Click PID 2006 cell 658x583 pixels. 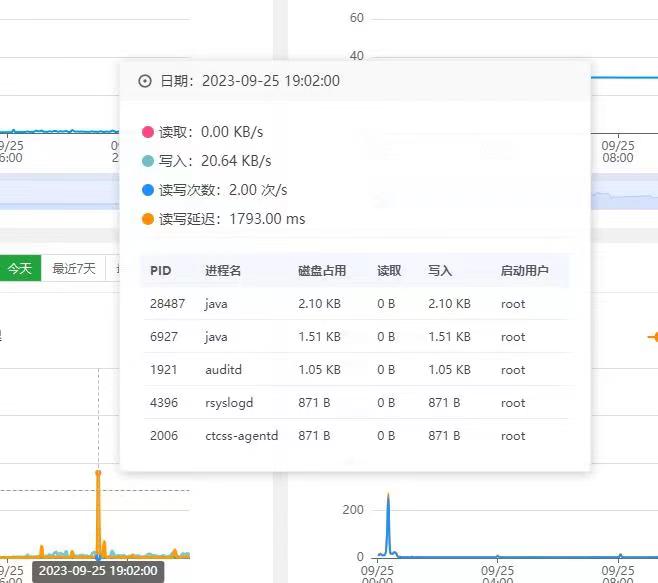click(x=164, y=436)
